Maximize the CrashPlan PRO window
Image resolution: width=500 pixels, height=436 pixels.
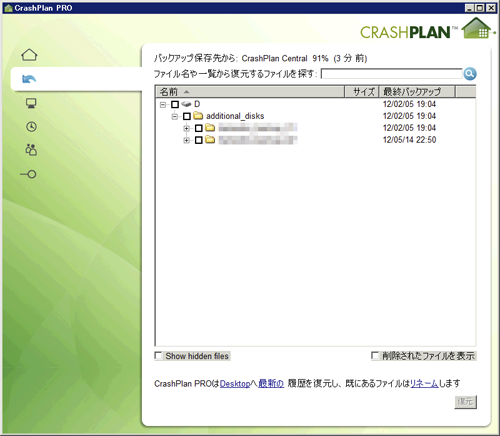point(479,8)
